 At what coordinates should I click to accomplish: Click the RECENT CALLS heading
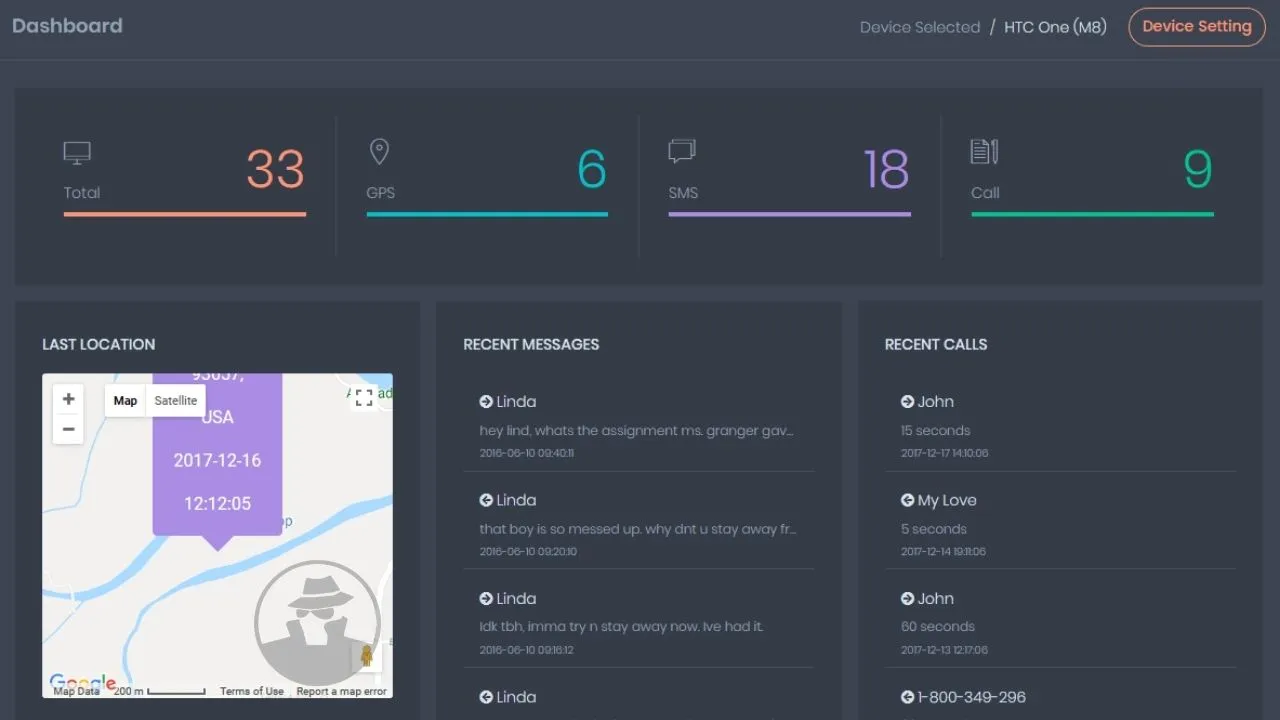tap(936, 344)
